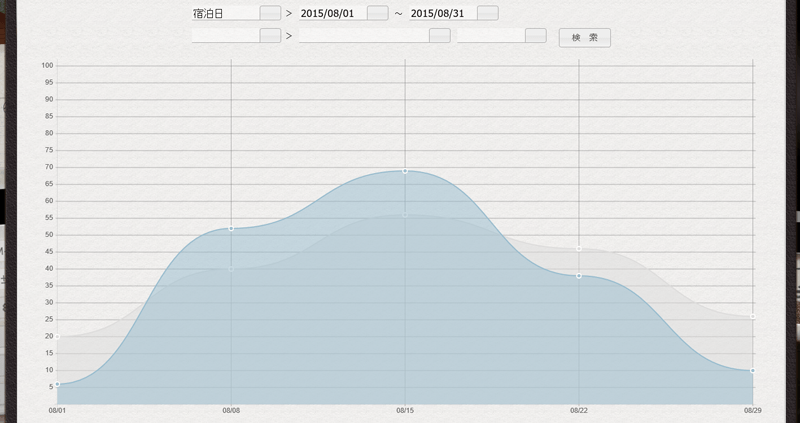
Task: Click the end date field 2015/08/31
Action: (442, 13)
